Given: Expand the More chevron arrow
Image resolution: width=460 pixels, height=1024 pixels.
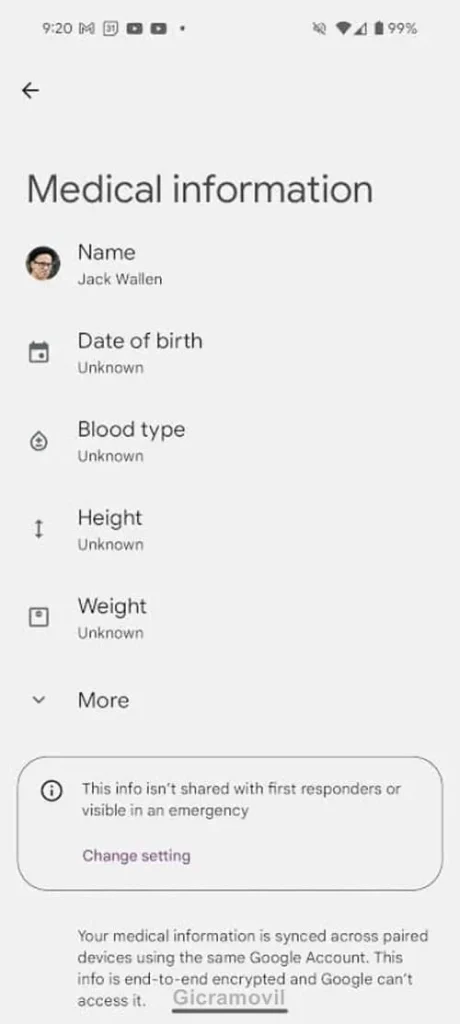Looking at the screenshot, I should click(x=39, y=700).
